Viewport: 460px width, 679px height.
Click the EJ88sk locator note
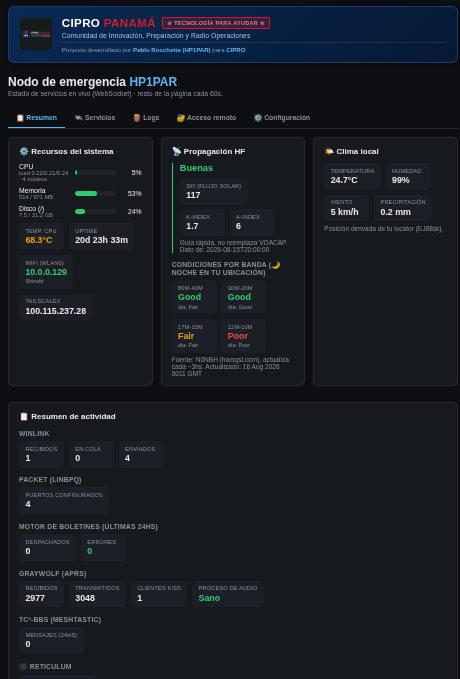[384, 229]
